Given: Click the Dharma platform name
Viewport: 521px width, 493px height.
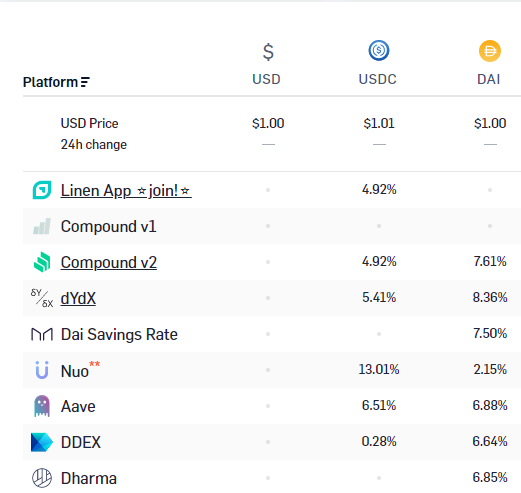Looking at the screenshot, I should click(x=89, y=479).
